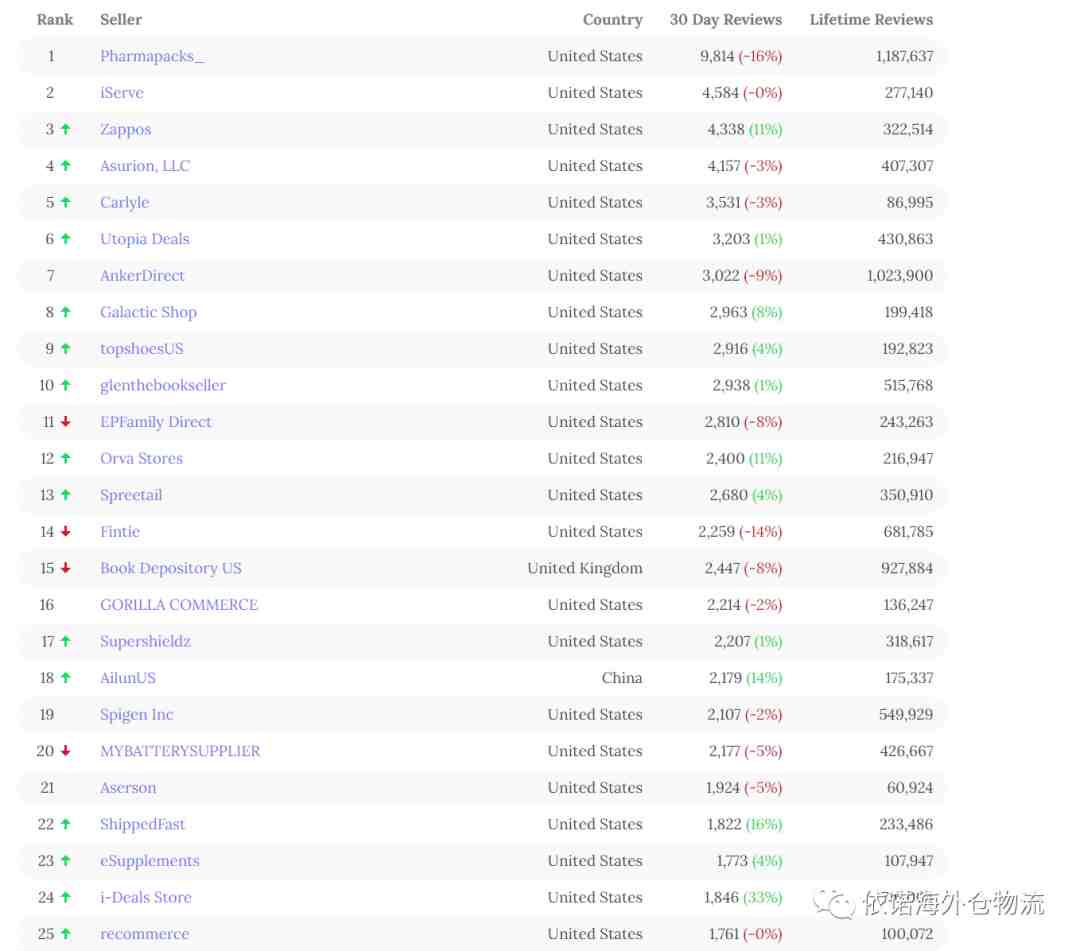Open the Pharmapacks_ seller page
Viewport: 1080px width, 951px height.
pyautogui.click(x=152, y=56)
